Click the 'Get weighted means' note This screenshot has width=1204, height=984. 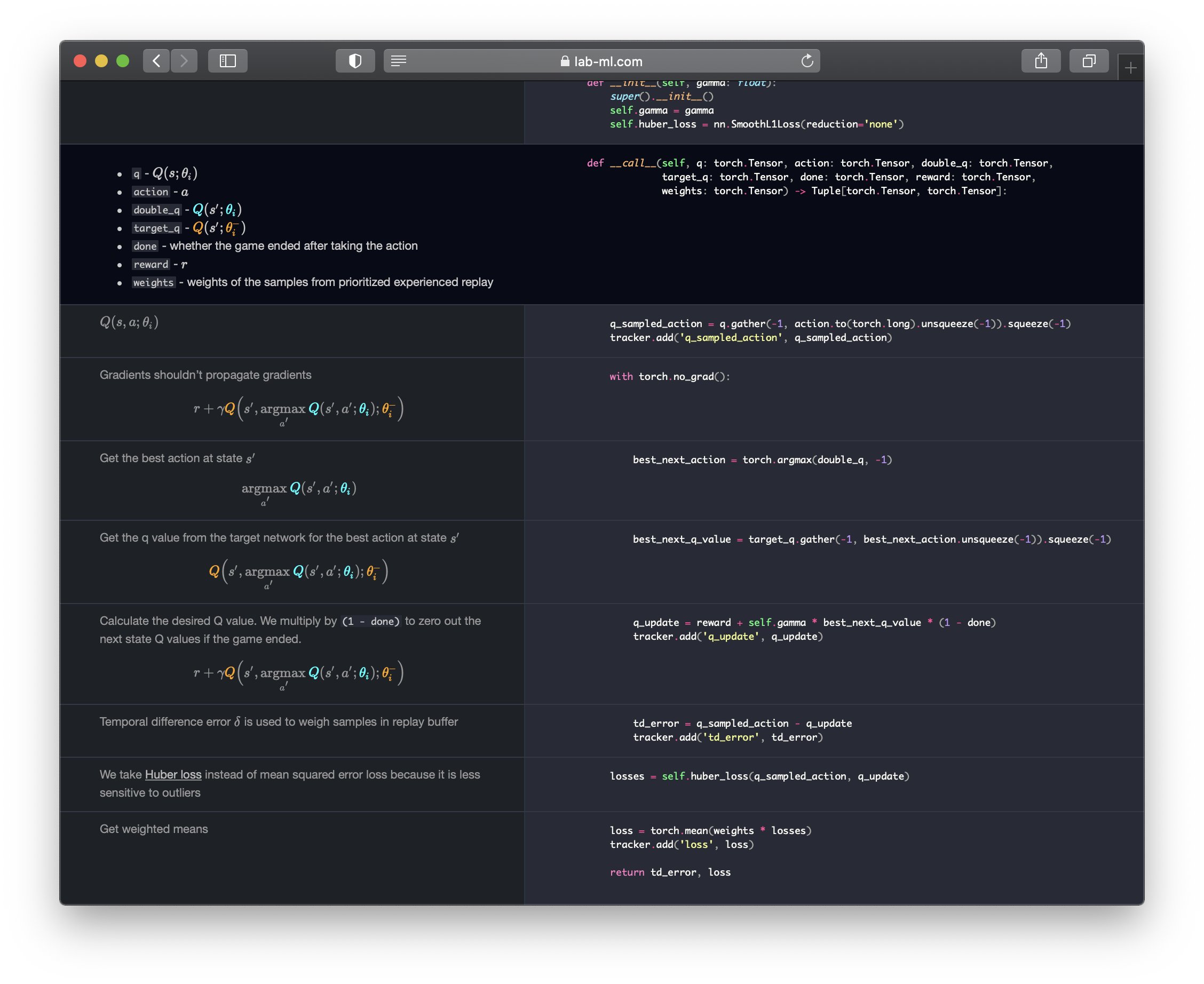pyautogui.click(x=154, y=829)
